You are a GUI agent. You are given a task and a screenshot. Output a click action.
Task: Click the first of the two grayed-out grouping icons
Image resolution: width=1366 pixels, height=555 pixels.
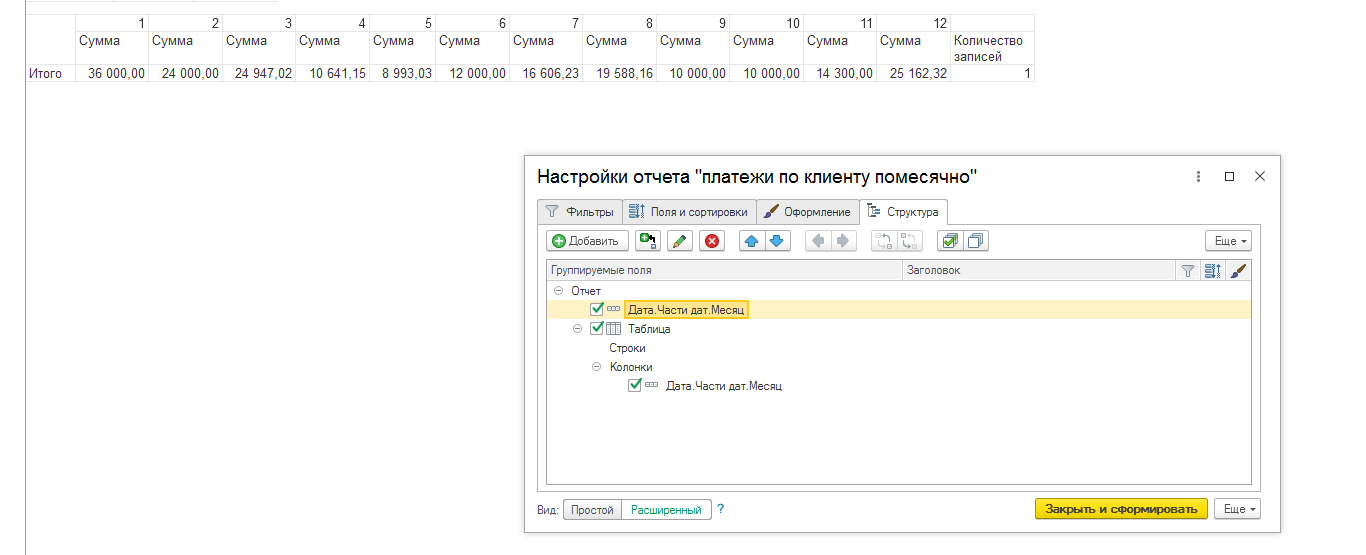point(884,240)
